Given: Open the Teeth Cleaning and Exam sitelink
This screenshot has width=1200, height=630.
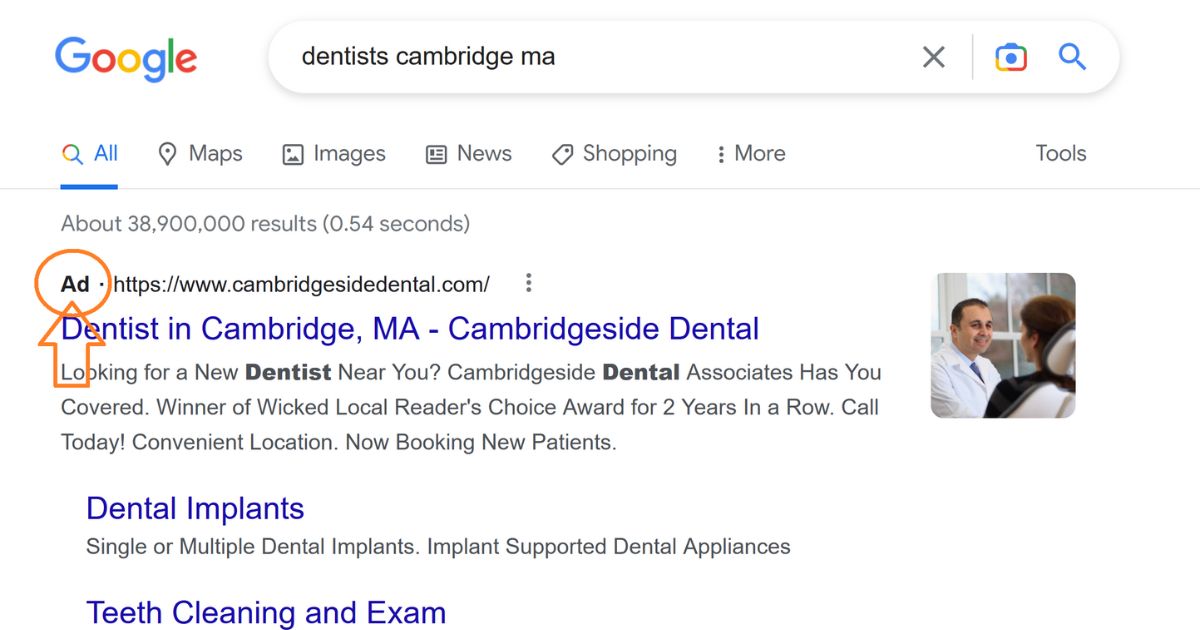Looking at the screenshot, I should pos(266,612).
